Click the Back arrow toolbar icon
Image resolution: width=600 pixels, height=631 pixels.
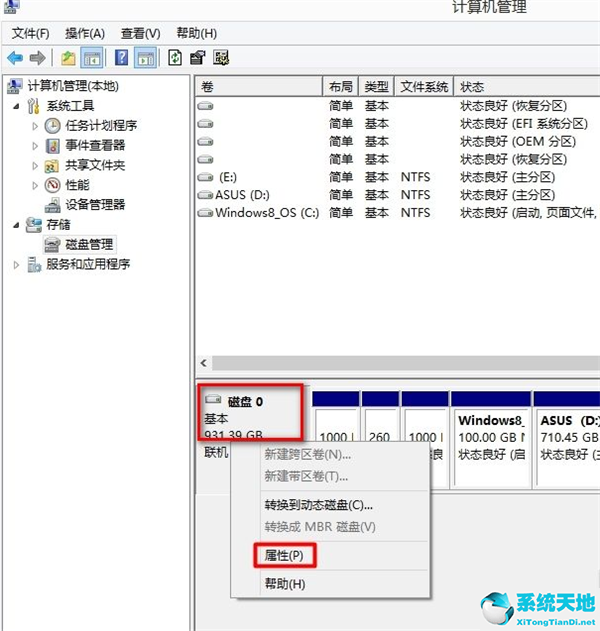16,58
